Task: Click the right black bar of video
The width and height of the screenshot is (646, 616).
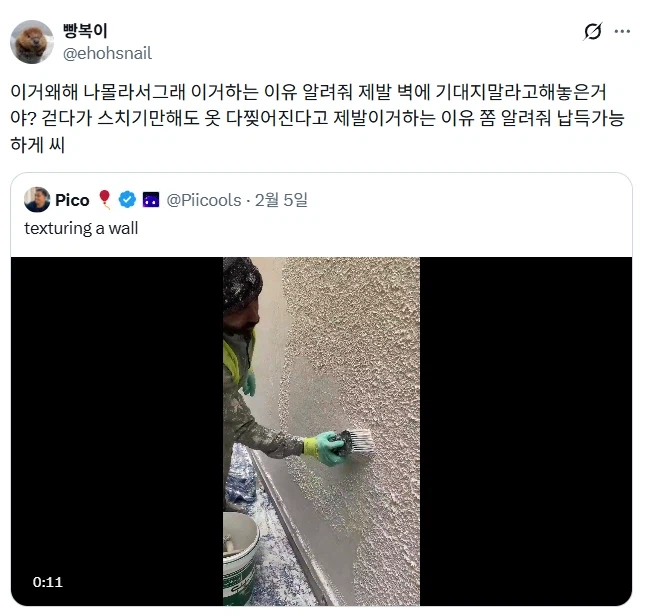Action: point(526,431)
